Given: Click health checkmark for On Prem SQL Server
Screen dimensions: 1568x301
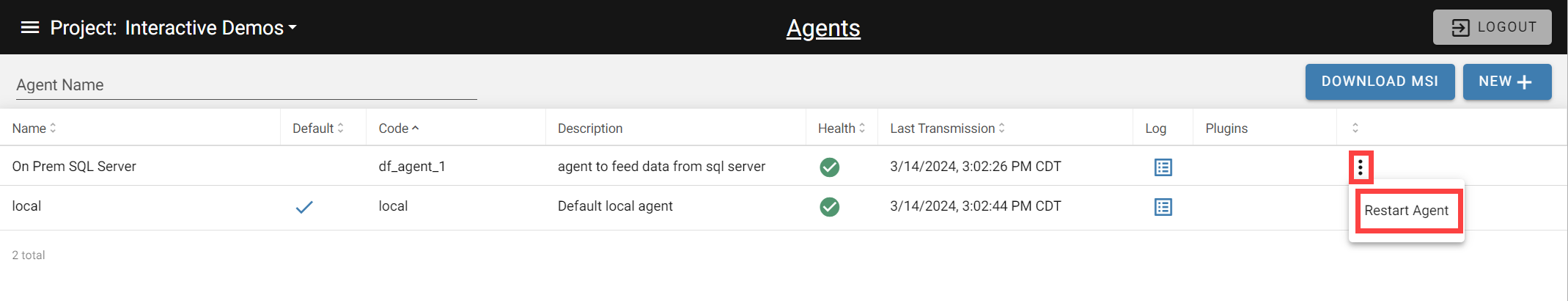Looking at the screenshot, I should coord(829,167).
